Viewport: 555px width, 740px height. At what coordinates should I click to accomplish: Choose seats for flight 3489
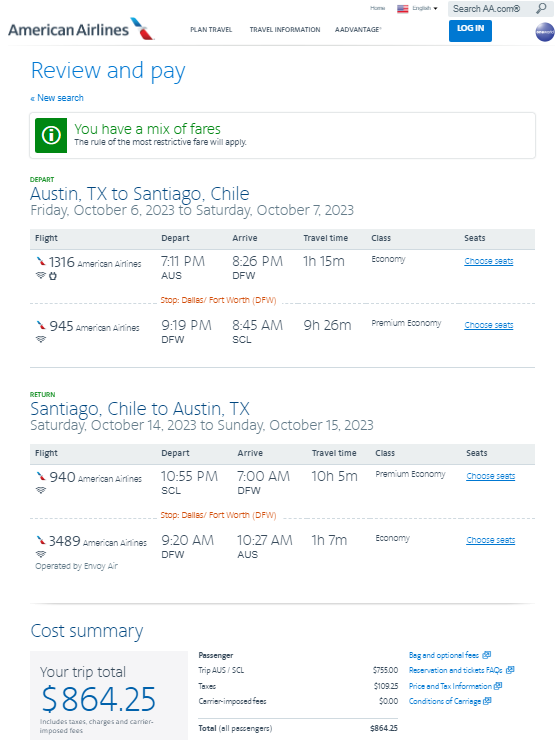(490, 540)
